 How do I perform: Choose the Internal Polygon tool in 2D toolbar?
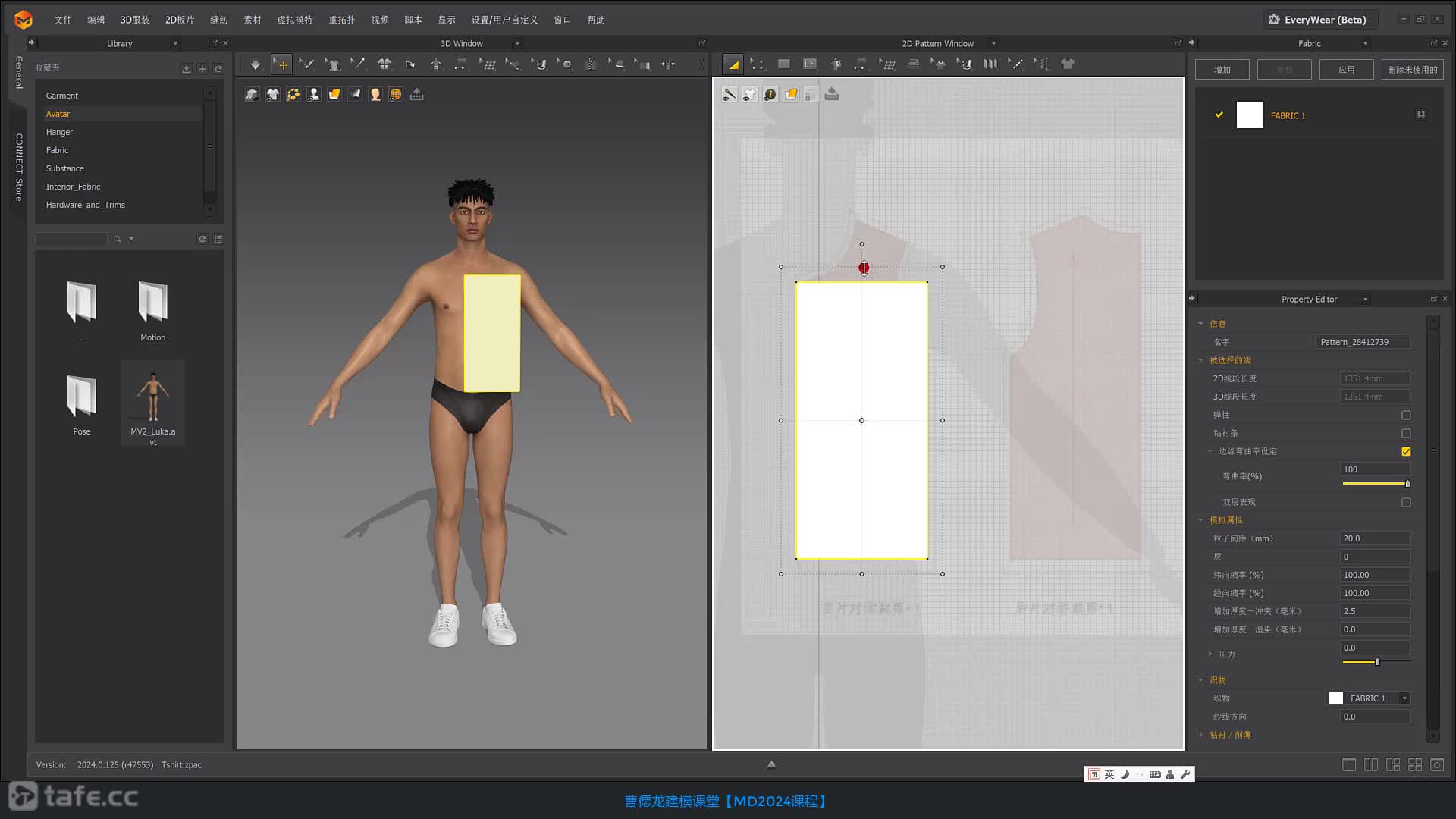[810, 64]
